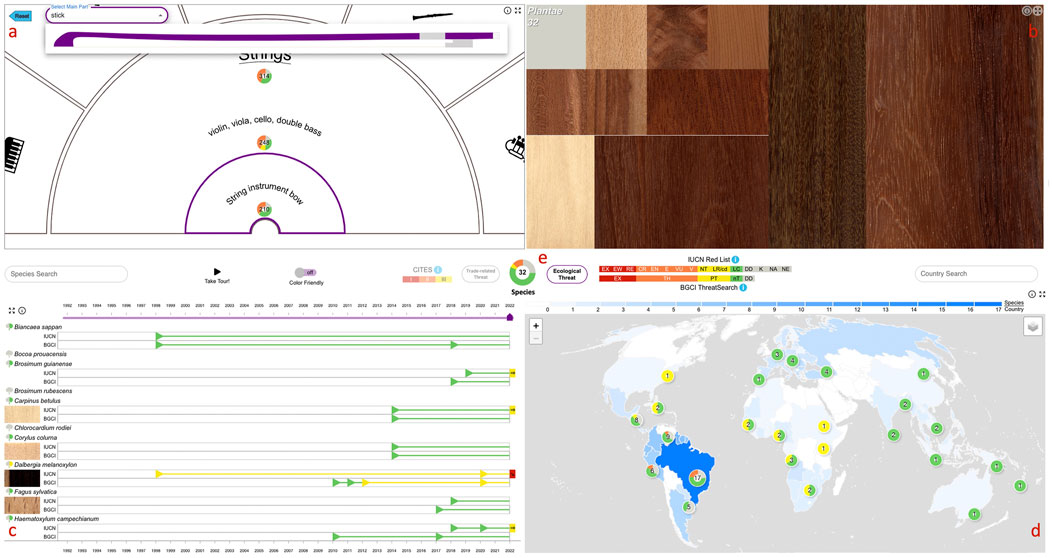Select the Haematoxylum campechianum species row

pos(54,518)
